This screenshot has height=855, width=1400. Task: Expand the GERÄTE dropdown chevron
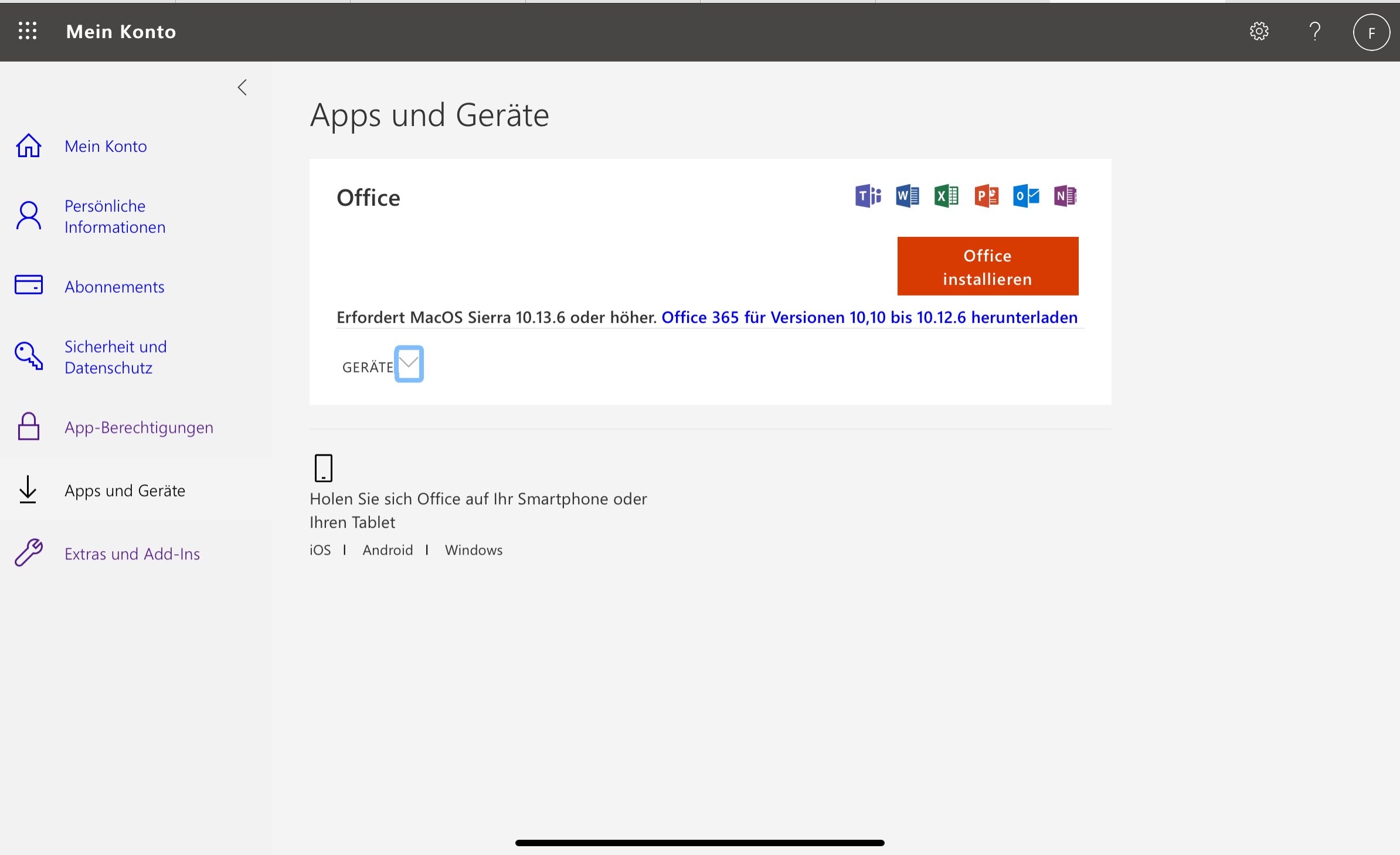pos(409,364)
